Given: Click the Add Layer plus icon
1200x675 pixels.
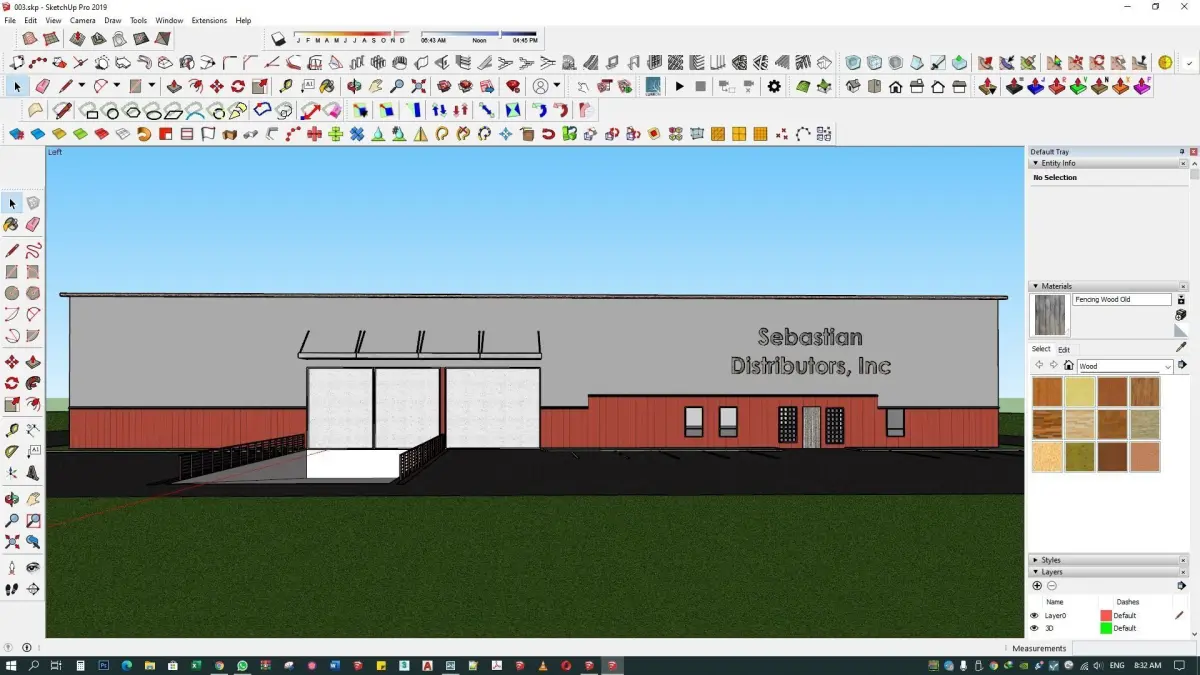Looking at the screenshot, I should (1037, 586).
